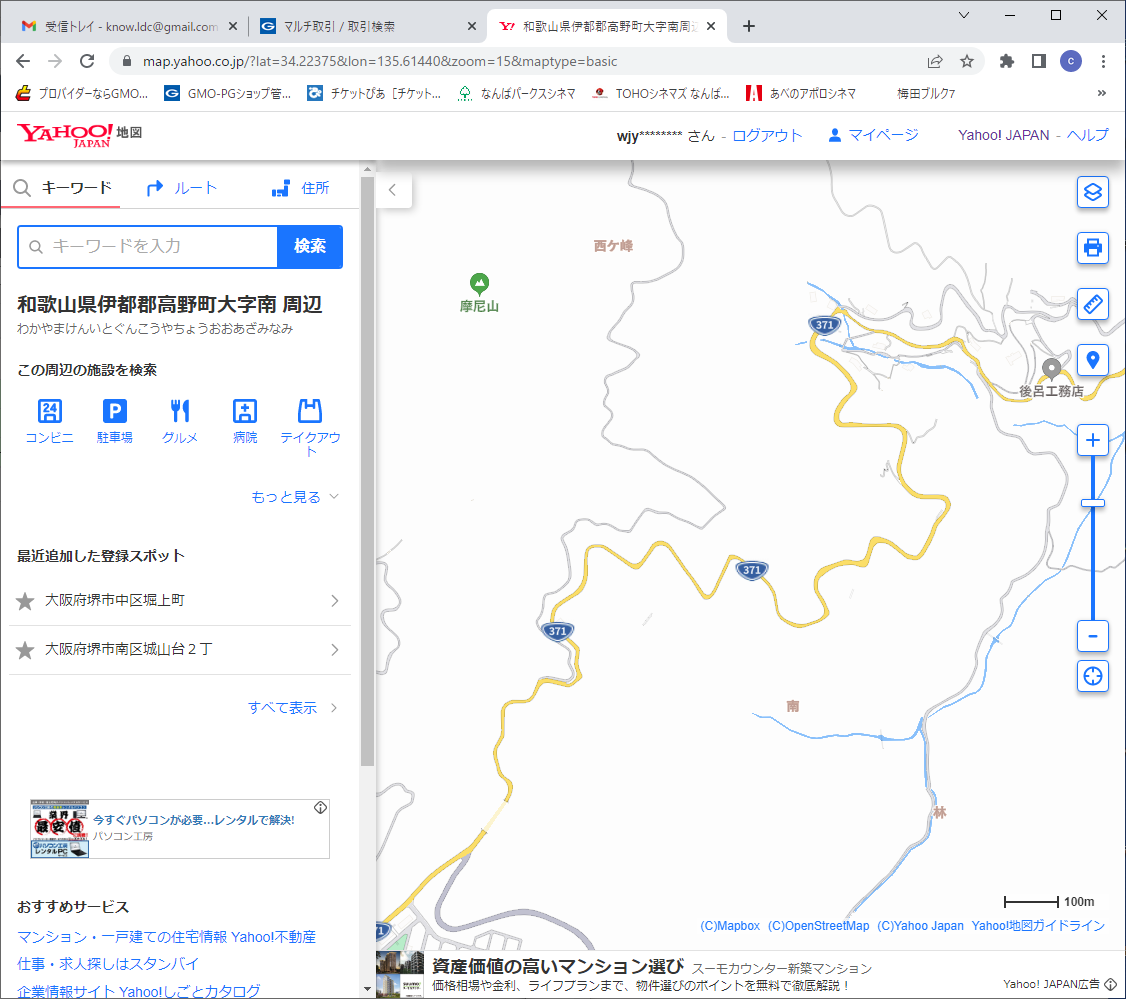This screenshot has height=999, width=1126.
Task: Click the map zoom slider handle
Action: coord(1092,503)
